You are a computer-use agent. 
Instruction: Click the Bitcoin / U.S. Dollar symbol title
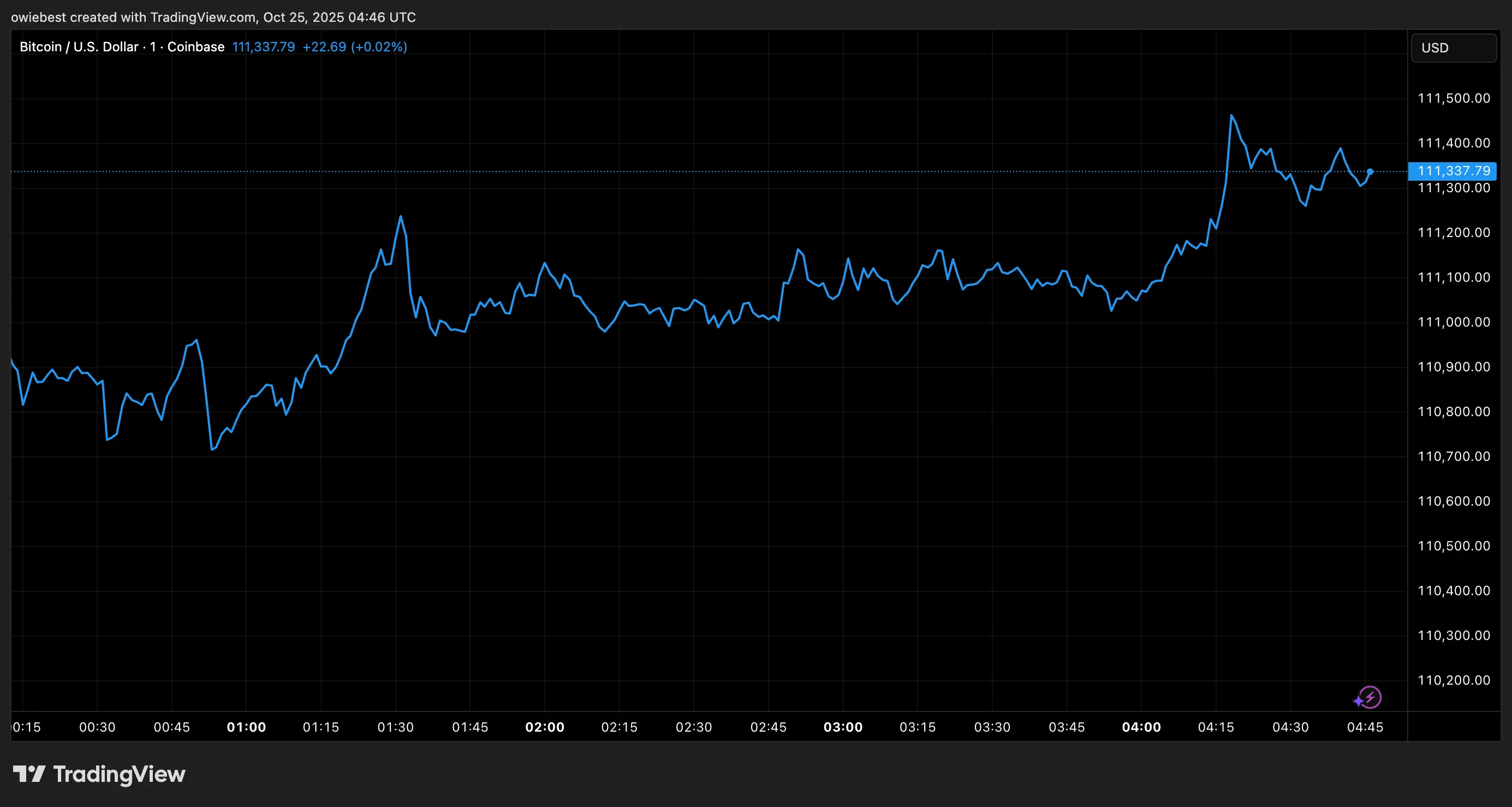tap(79, 47)
